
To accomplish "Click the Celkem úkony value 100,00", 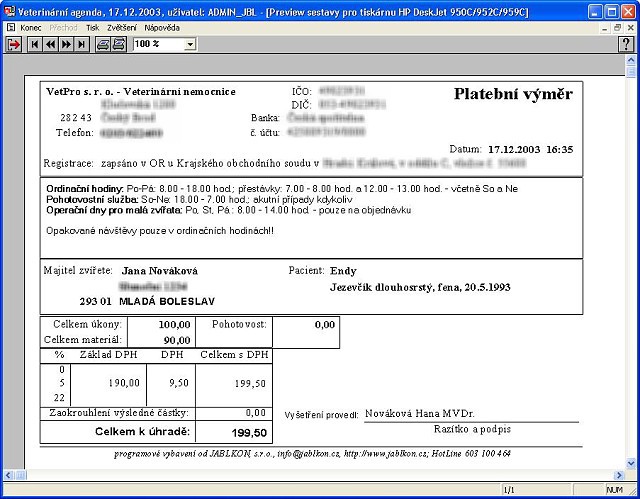I will [x=174, y=325].
